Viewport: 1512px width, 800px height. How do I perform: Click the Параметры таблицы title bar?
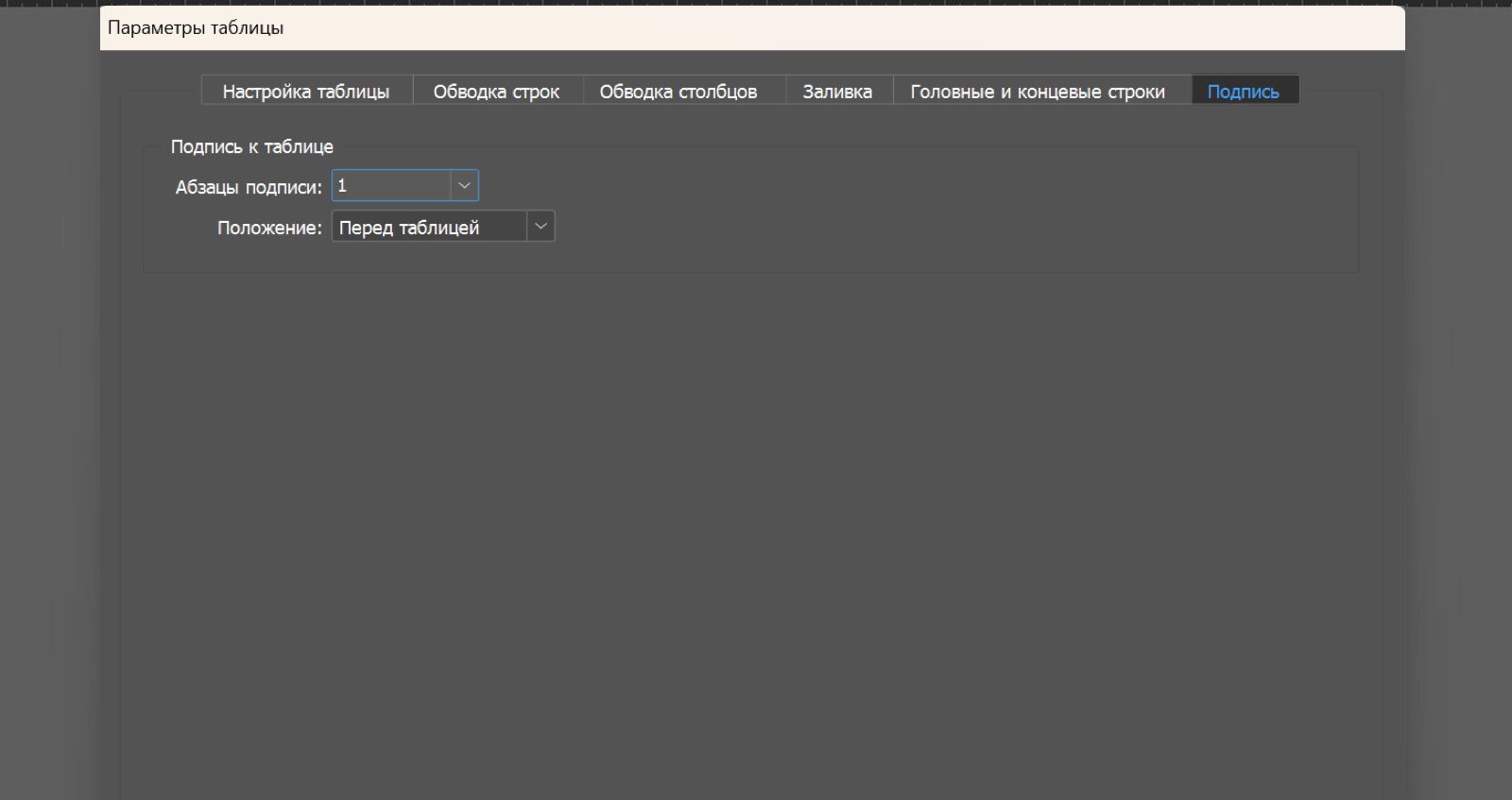752,28
